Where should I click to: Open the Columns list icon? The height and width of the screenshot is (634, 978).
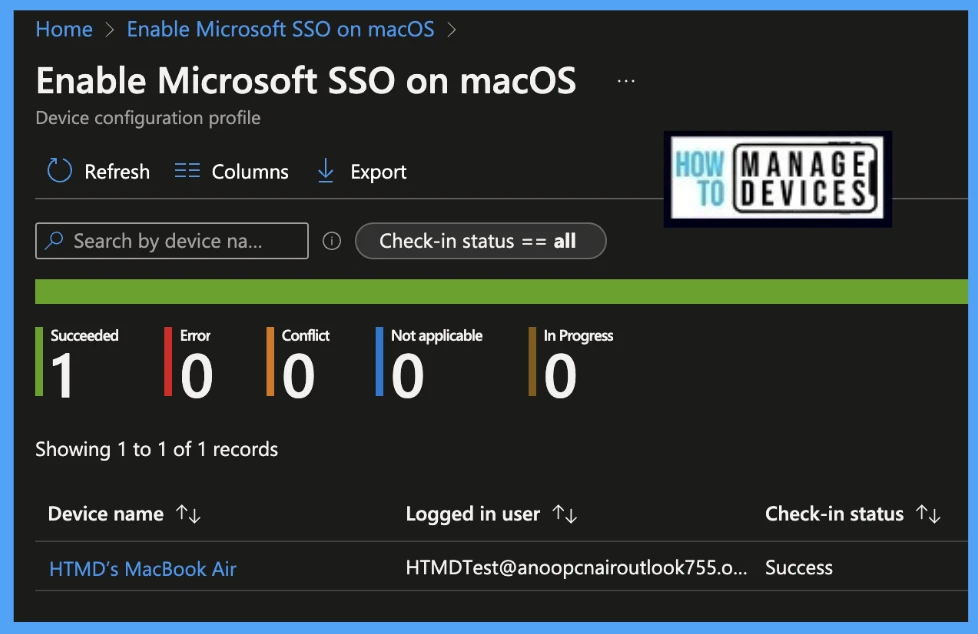coord(187,170)
